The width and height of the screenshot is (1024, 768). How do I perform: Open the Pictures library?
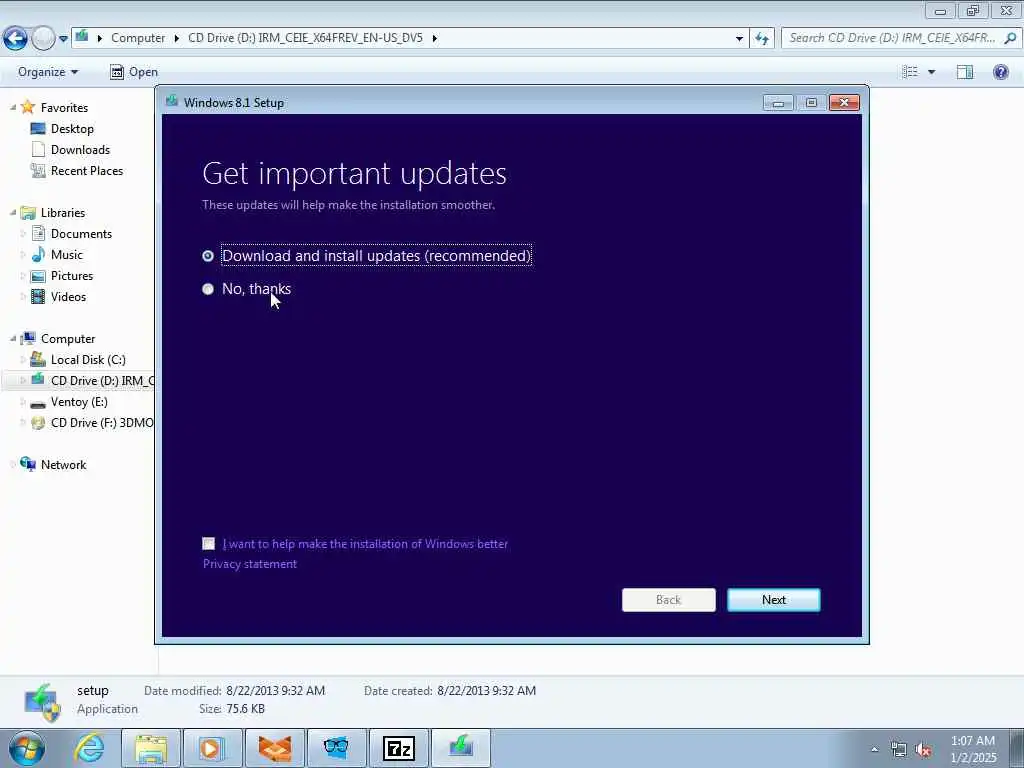click(x=72, y=276)
